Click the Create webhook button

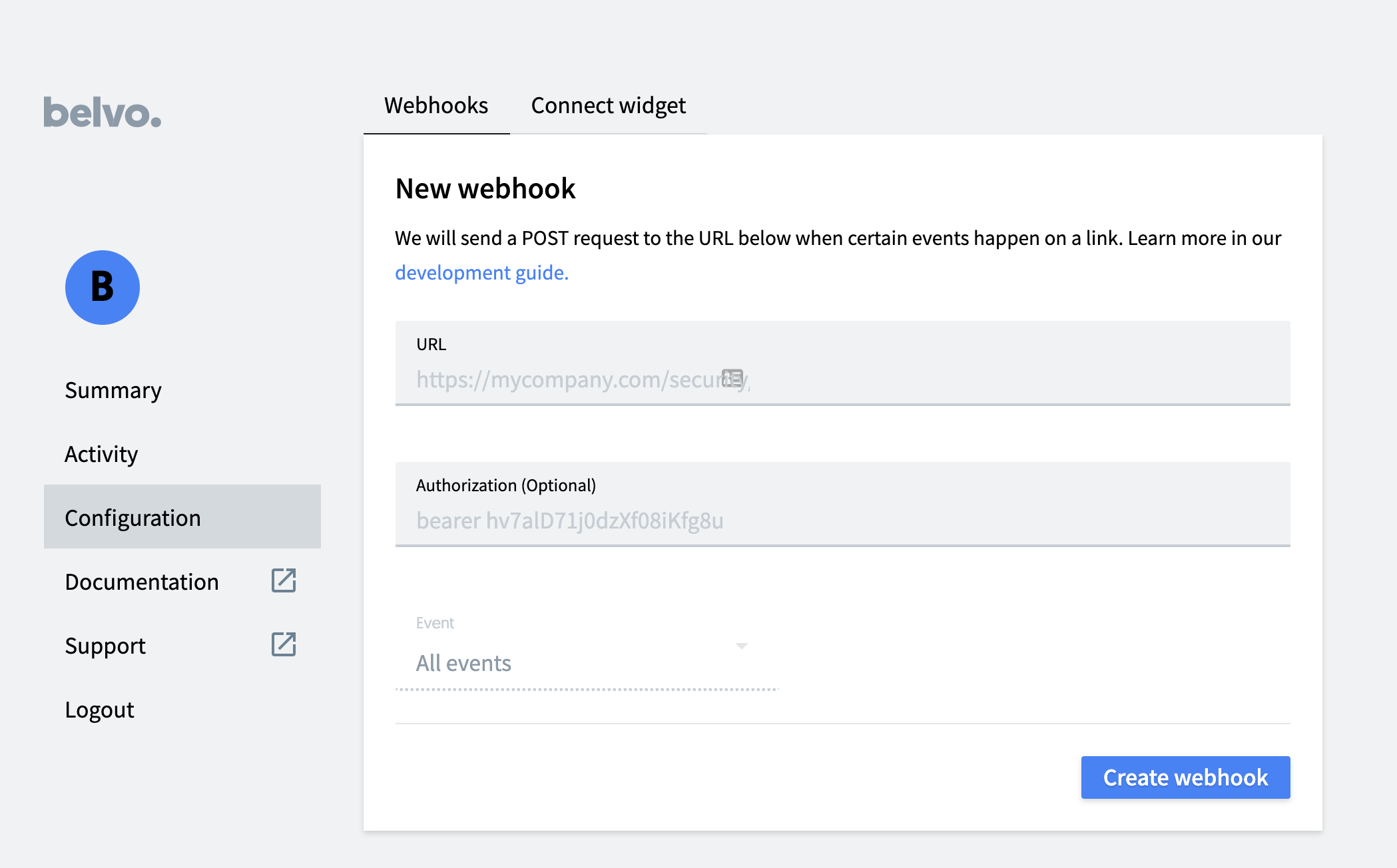(x=1186, y=776)
